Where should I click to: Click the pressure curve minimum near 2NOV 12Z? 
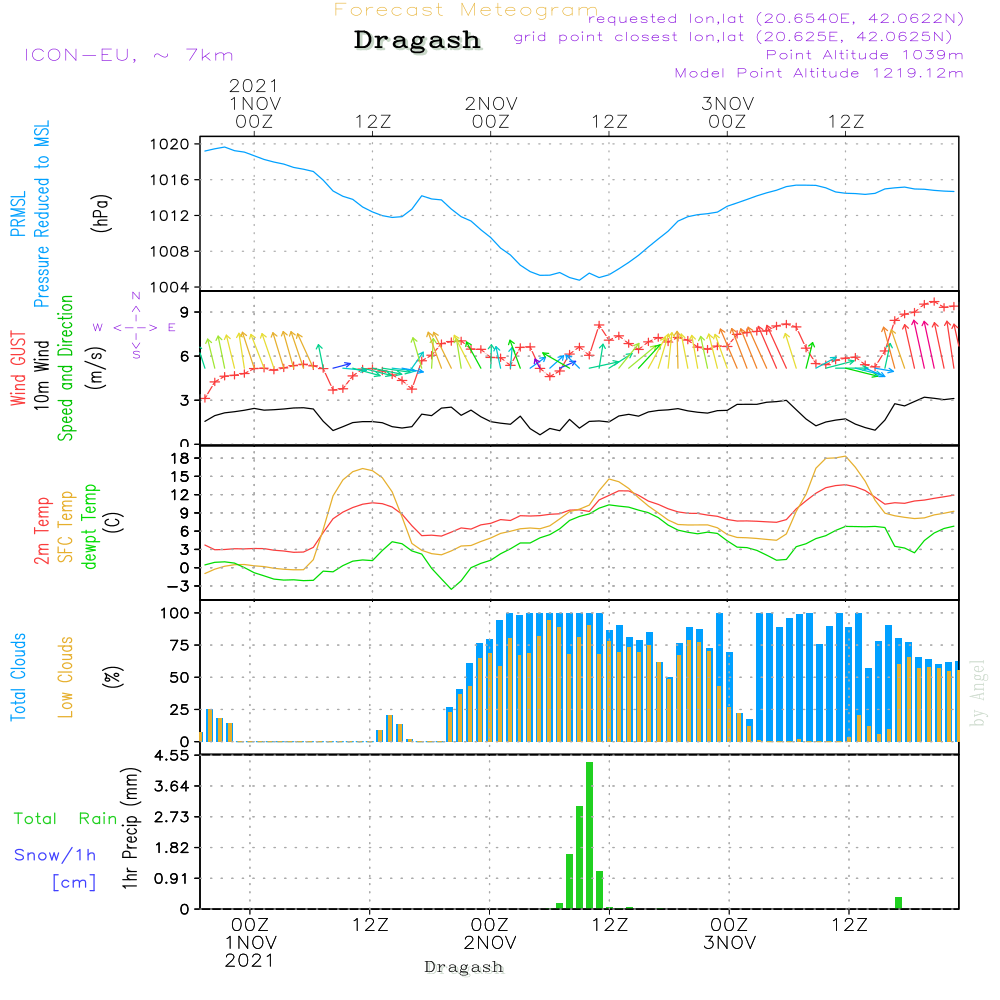[579, 279]
